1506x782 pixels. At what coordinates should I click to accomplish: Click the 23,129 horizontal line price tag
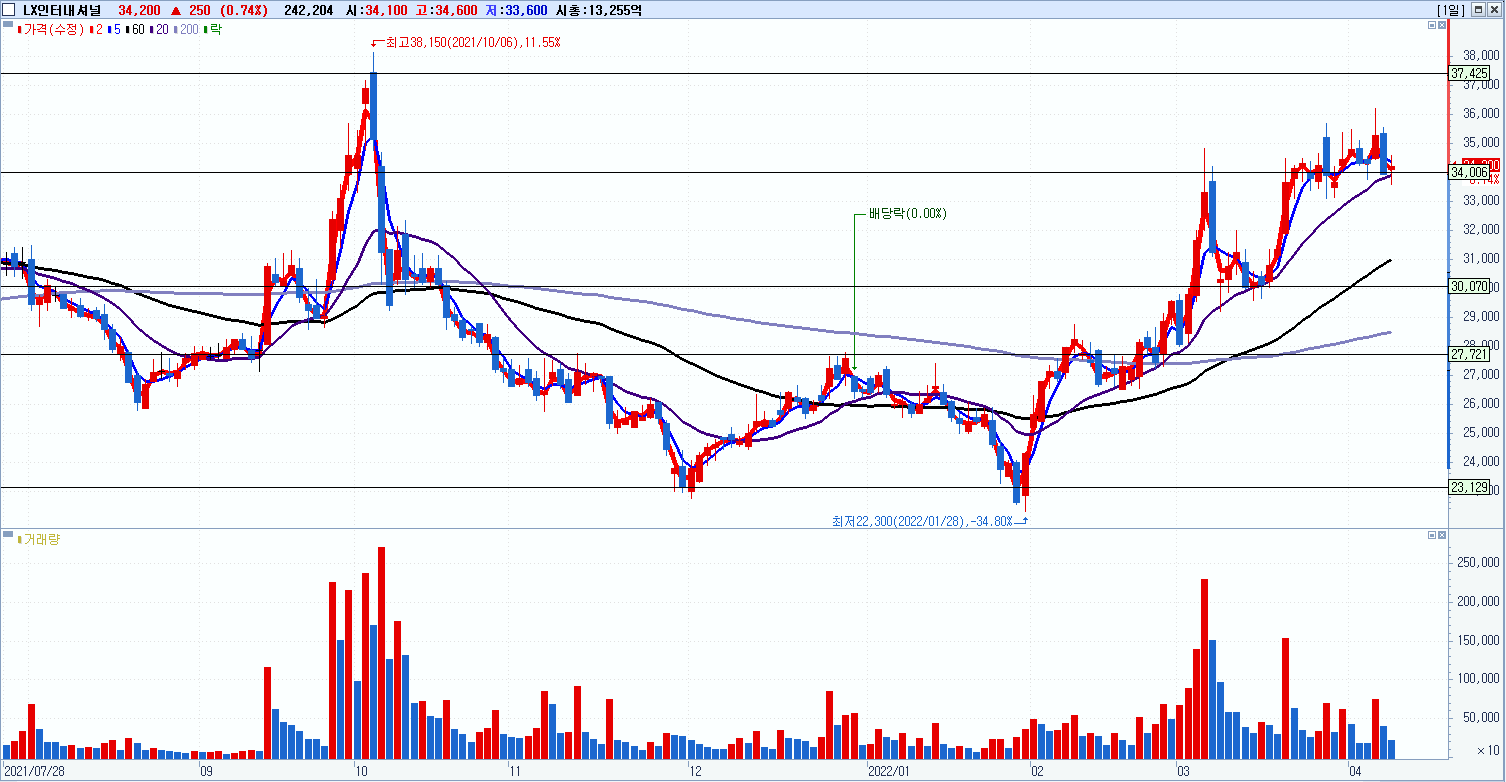click(x=1469, y=488)
